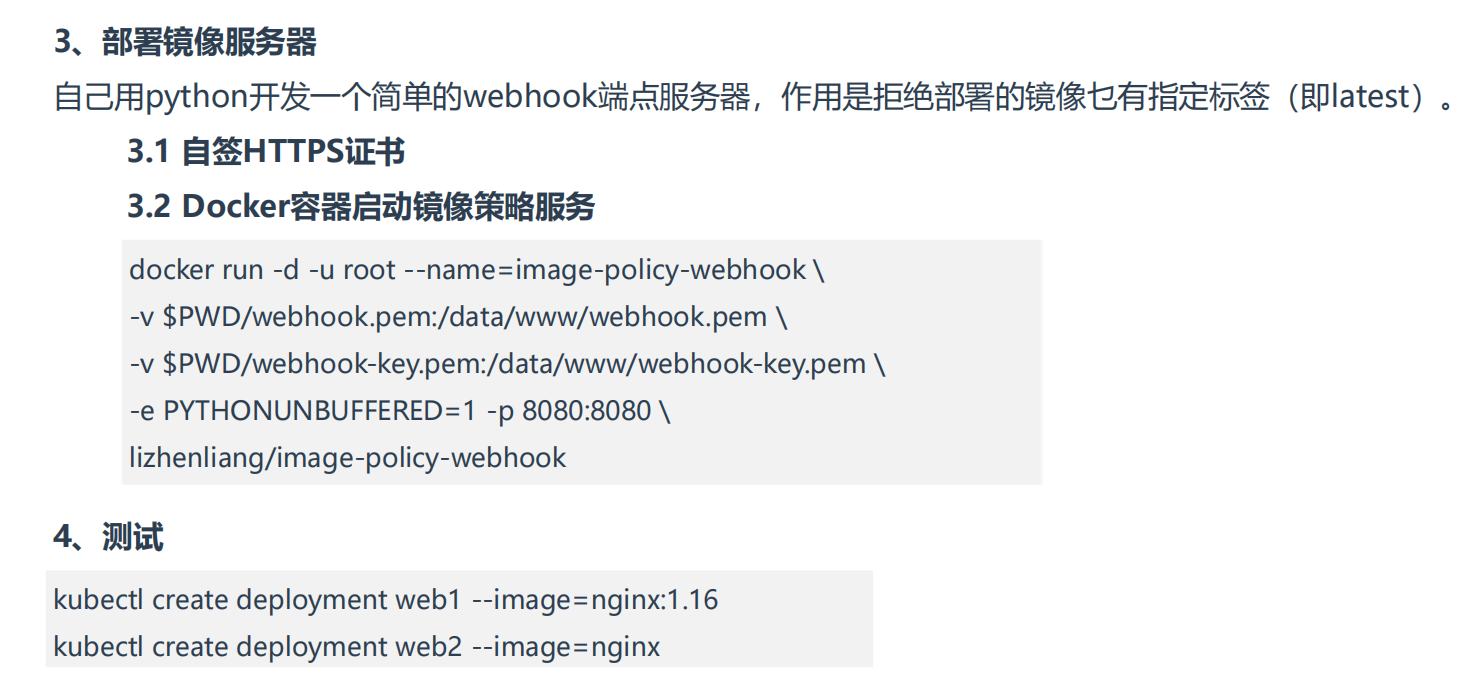Click the heading 4、测试
The height and width of the screenshot is (682, 1459).
108,538
